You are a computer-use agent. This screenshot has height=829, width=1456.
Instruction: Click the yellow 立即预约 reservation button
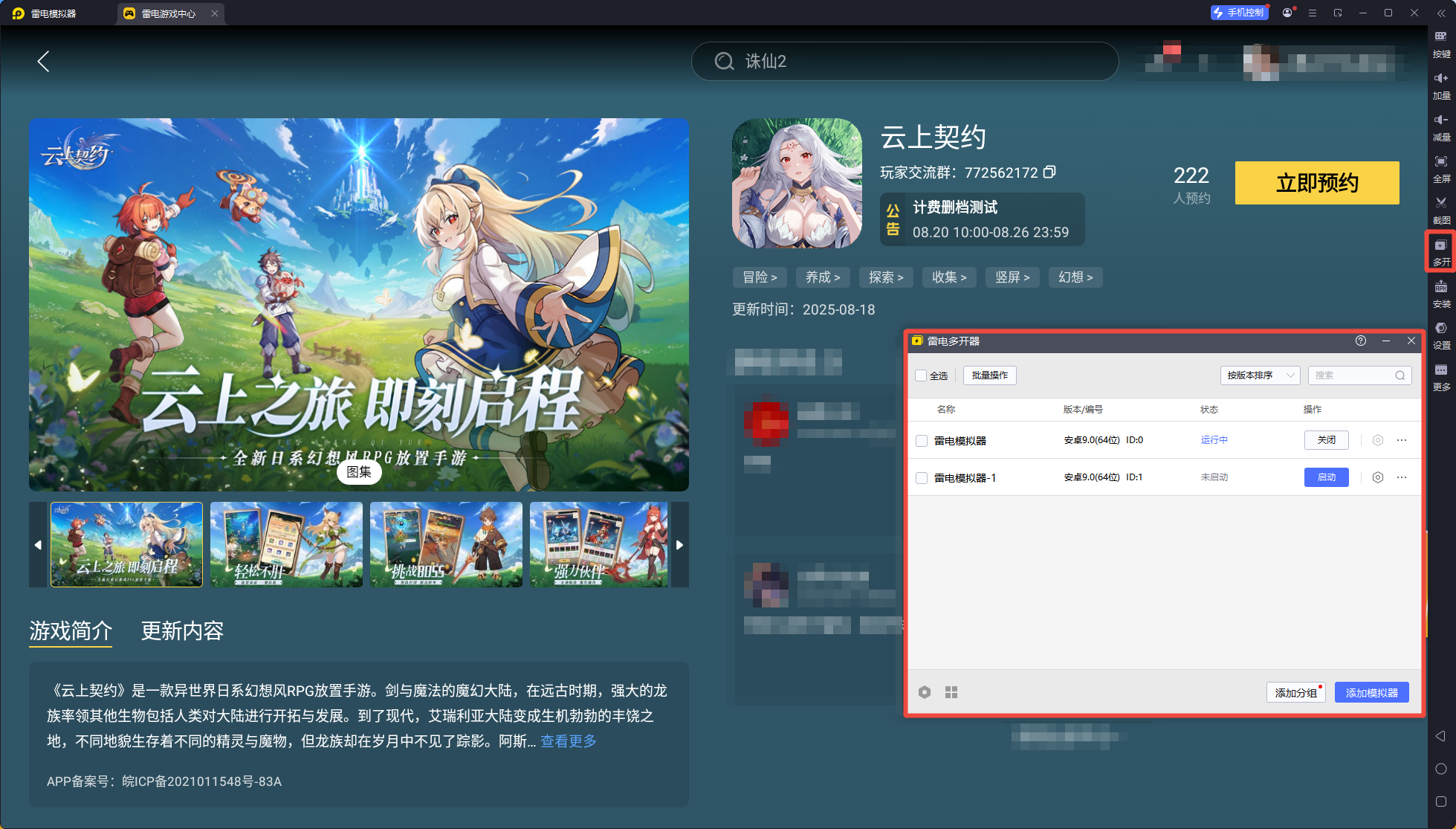click(1316, 183)
